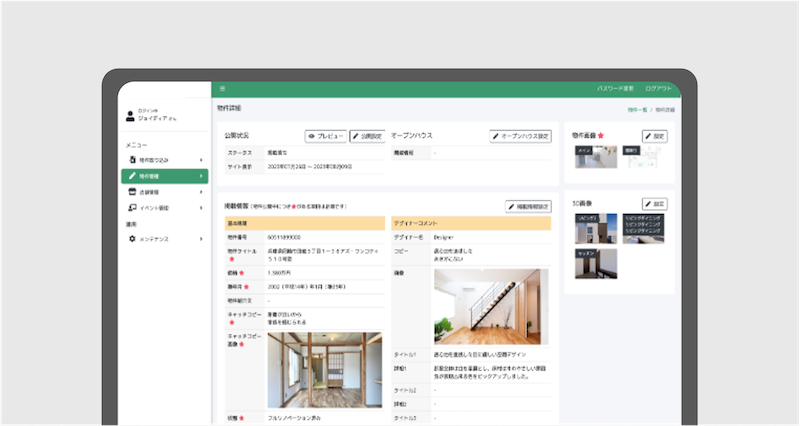
Task: Click the catch copy room photo
Action: 324,370
